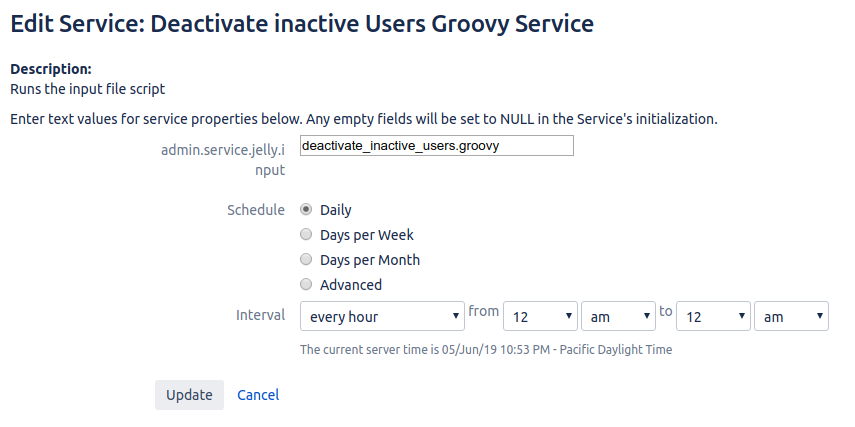Choose the Days per Week radio button
This screenshot has height=427, width=855.
(307, 235)
